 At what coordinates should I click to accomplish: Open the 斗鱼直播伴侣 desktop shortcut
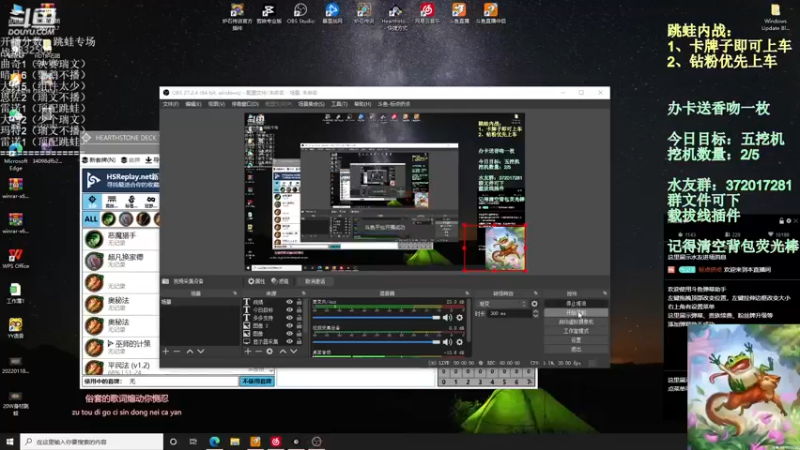(490, 14)
